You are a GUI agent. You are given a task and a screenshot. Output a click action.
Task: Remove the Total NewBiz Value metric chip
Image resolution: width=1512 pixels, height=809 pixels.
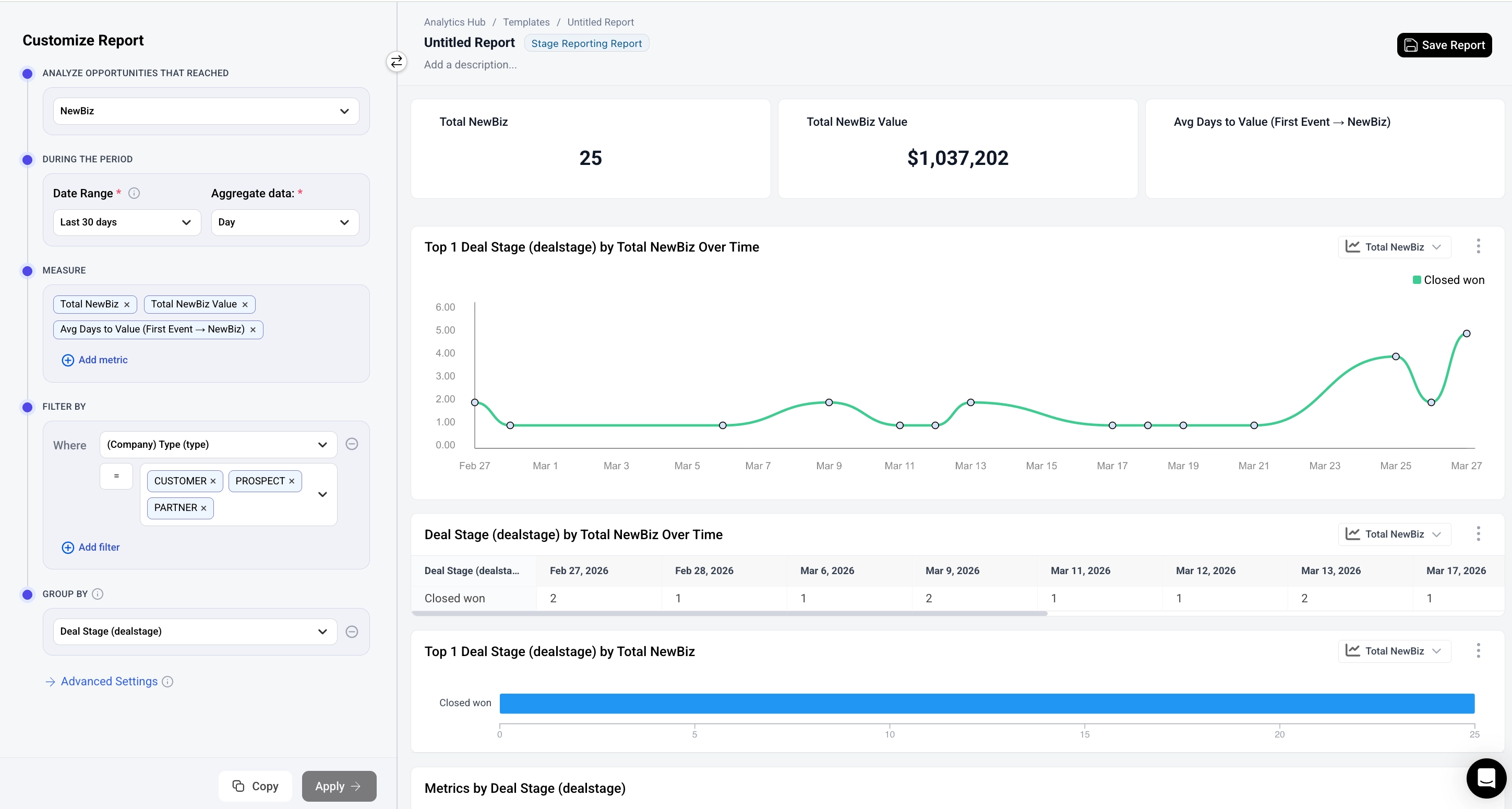pos(245,304)
